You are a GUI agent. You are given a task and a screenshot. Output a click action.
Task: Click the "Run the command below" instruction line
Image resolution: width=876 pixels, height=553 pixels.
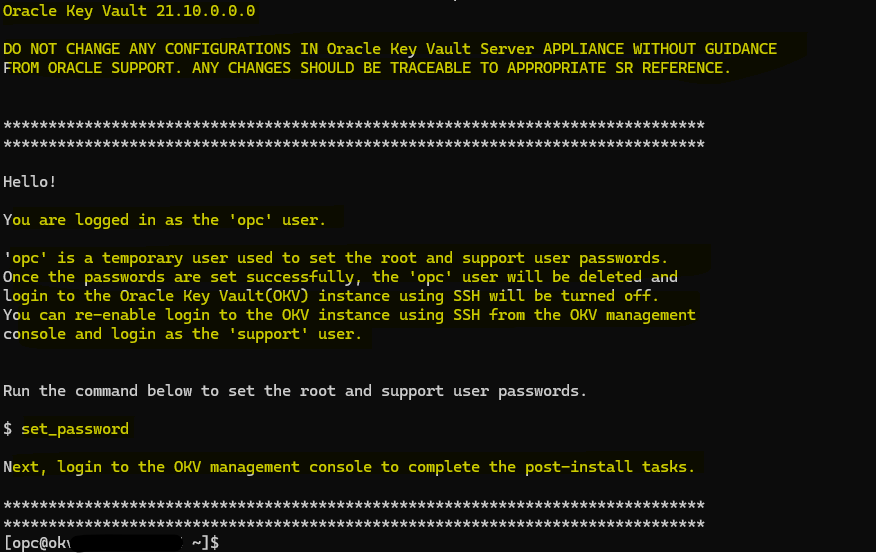click(x=295, y=391)
